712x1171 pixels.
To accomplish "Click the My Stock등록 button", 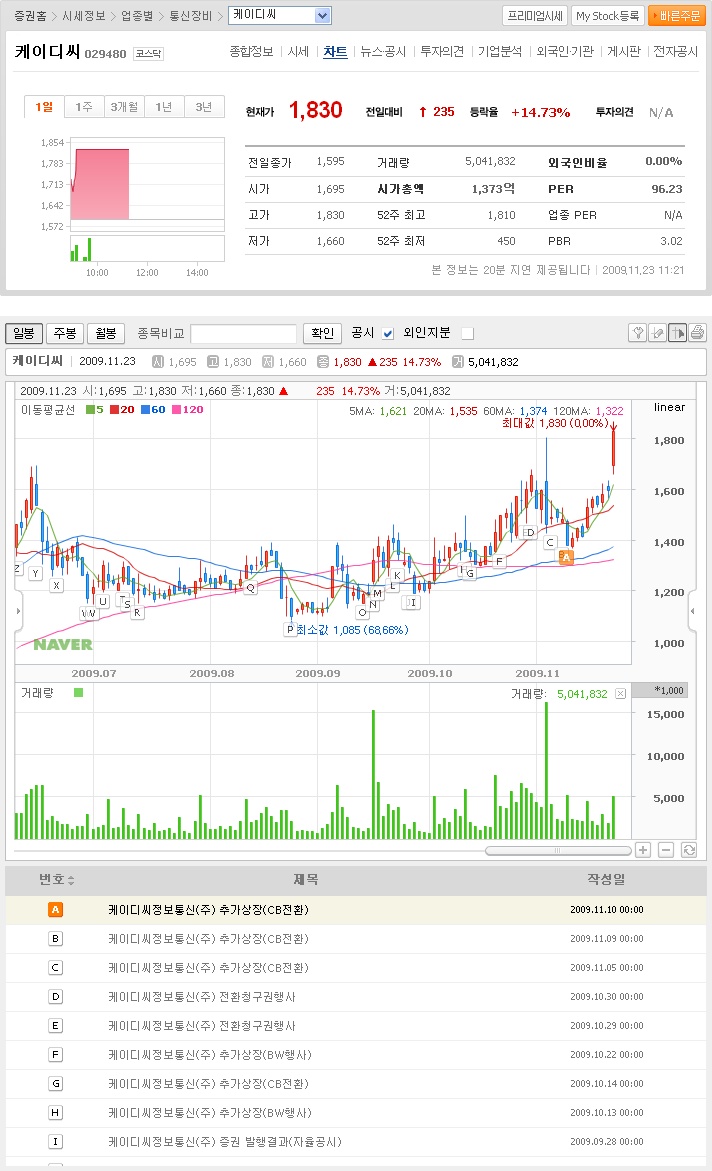I will coord(607,16).
